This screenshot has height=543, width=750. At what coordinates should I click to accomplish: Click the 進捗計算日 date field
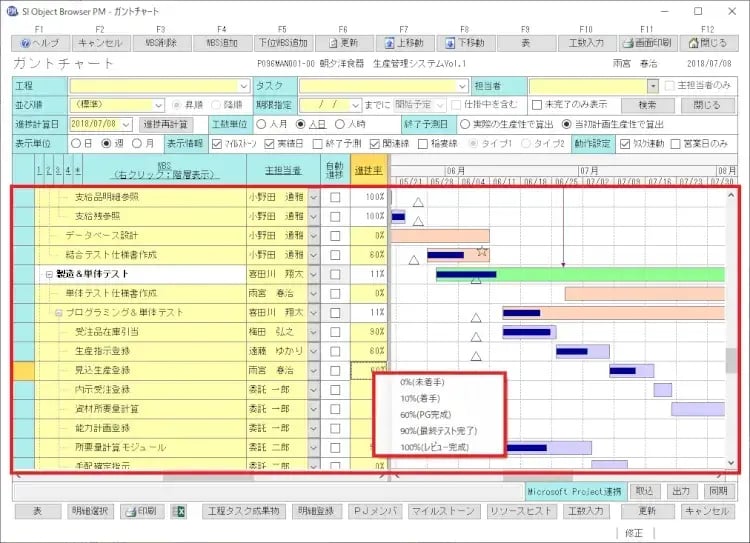[99, 124]
